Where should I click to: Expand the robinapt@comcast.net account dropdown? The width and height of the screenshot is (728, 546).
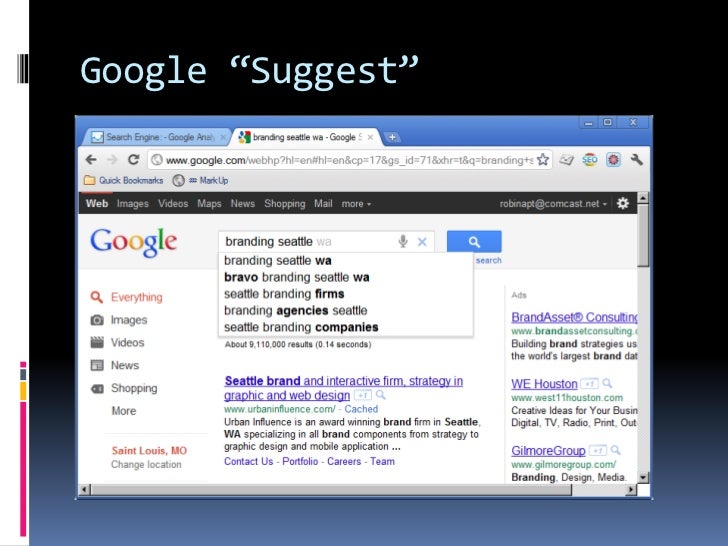click(x=553, y=203)
